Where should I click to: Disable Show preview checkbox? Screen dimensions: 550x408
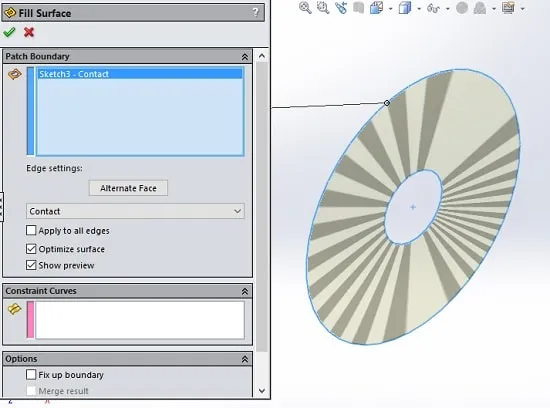click(31, 265)
